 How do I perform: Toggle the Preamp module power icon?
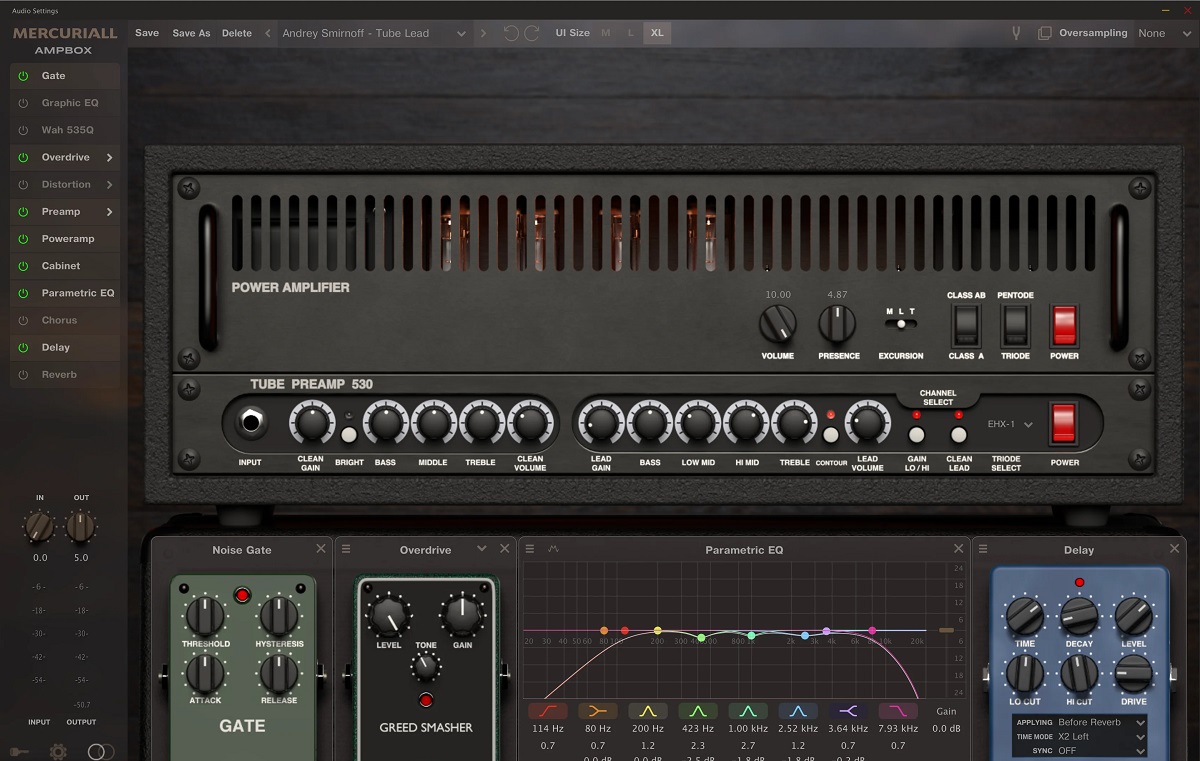[24, 212]
